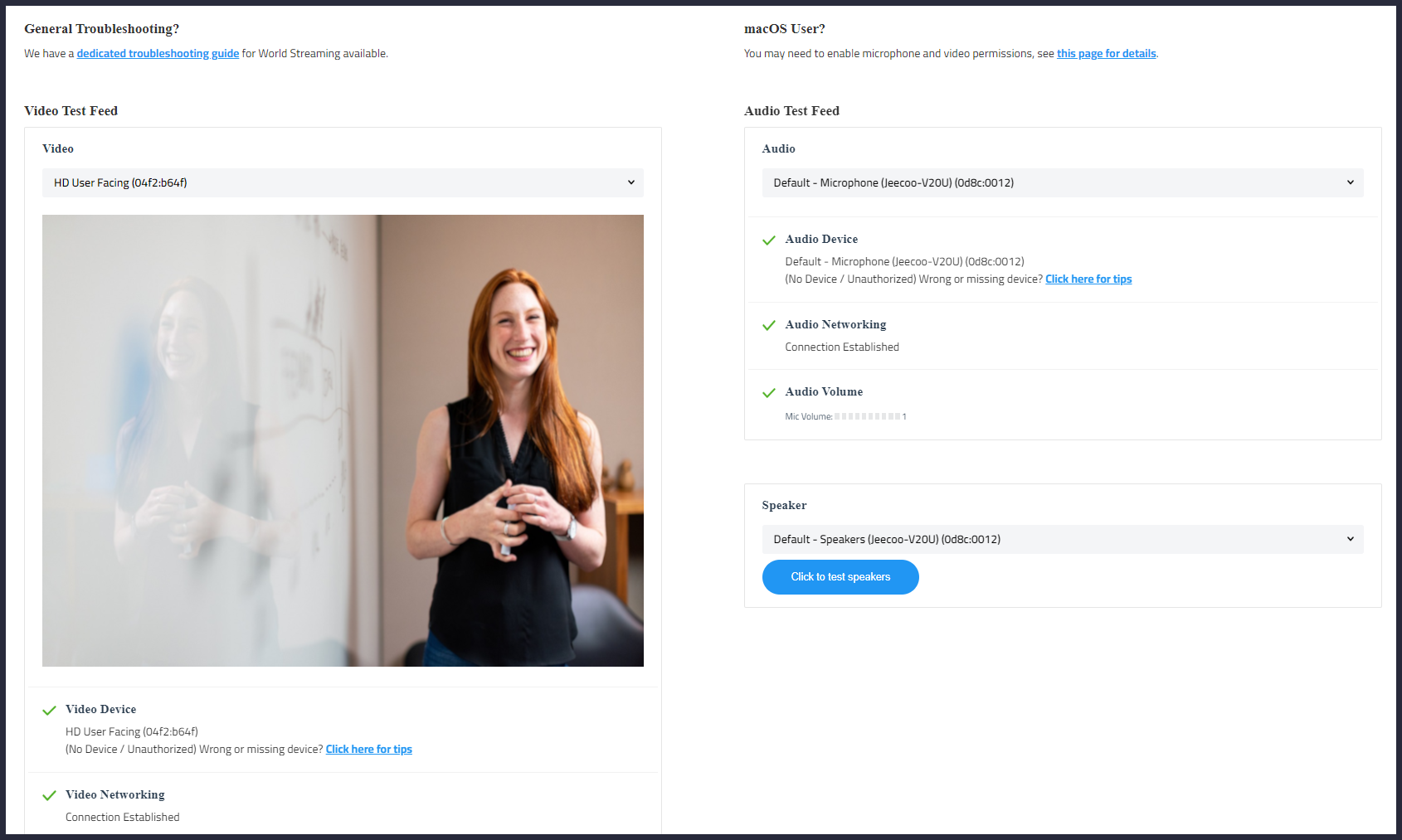The height and width of the screenshot is (840, 1402).
Task: Click the Speaker section label
Action: pos(784,506)
